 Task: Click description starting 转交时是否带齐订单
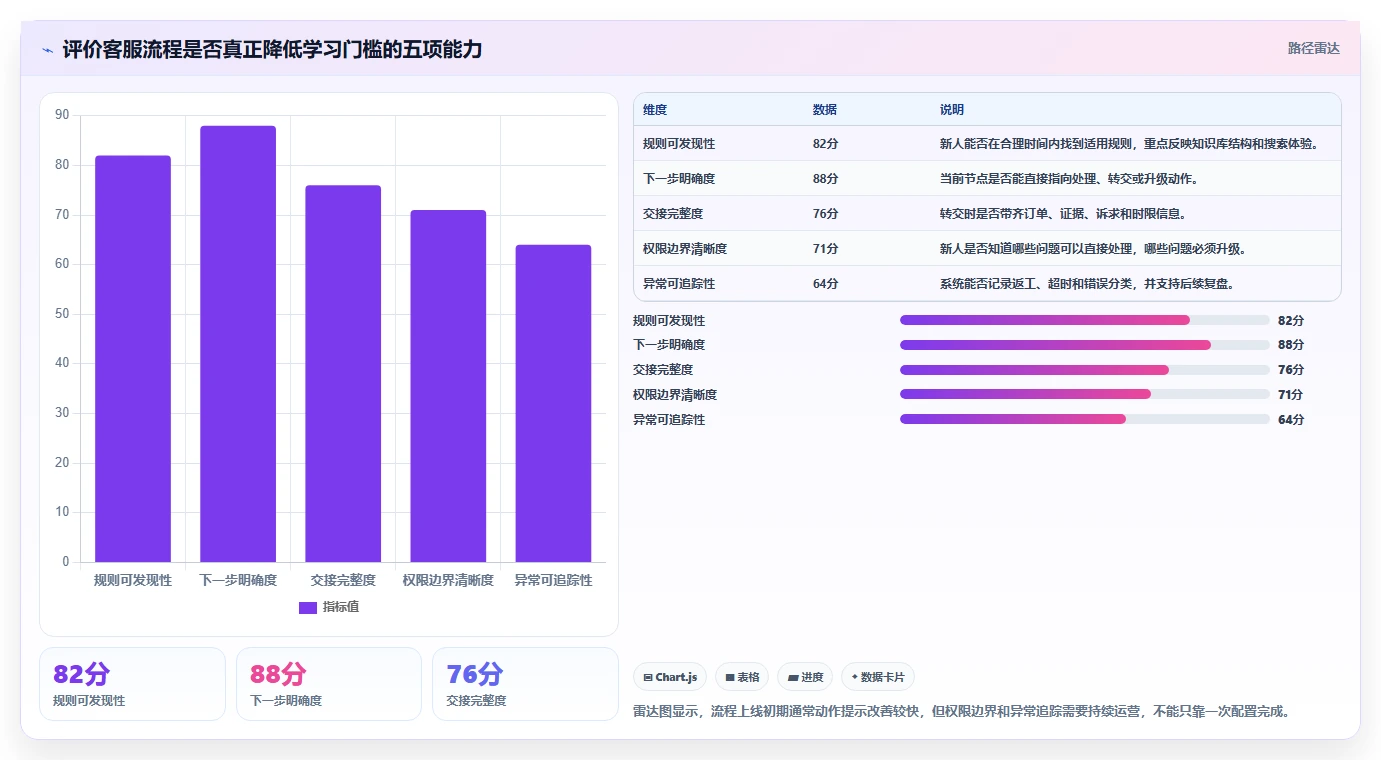point(1063,214)
